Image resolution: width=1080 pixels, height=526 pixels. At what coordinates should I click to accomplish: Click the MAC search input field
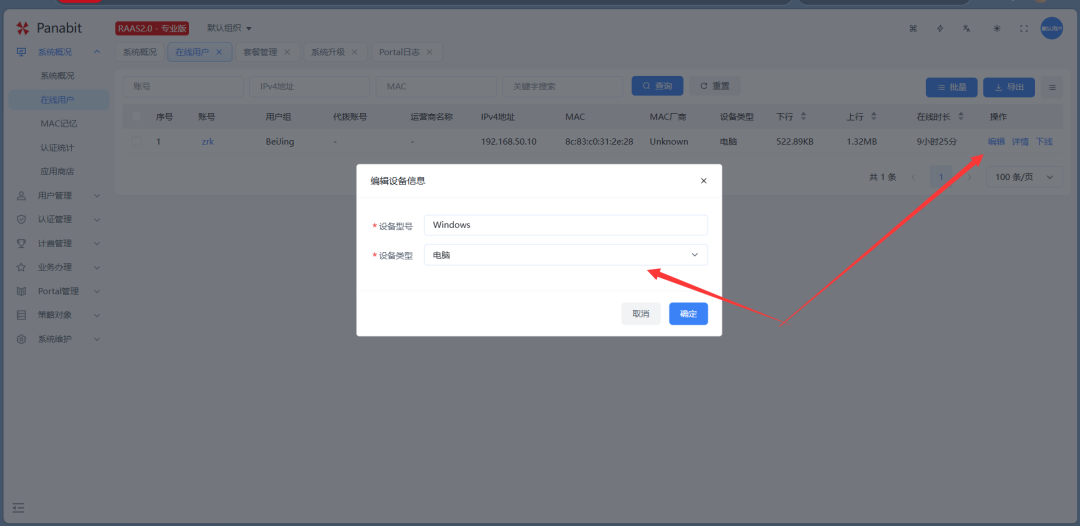[436, 87]
